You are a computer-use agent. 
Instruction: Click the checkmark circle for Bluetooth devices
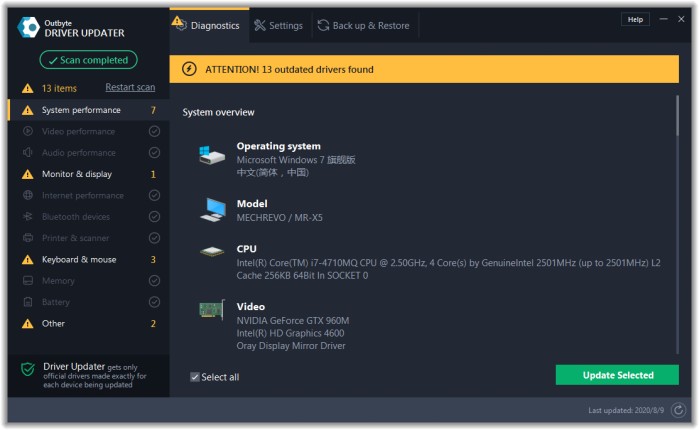pos(154,217)
